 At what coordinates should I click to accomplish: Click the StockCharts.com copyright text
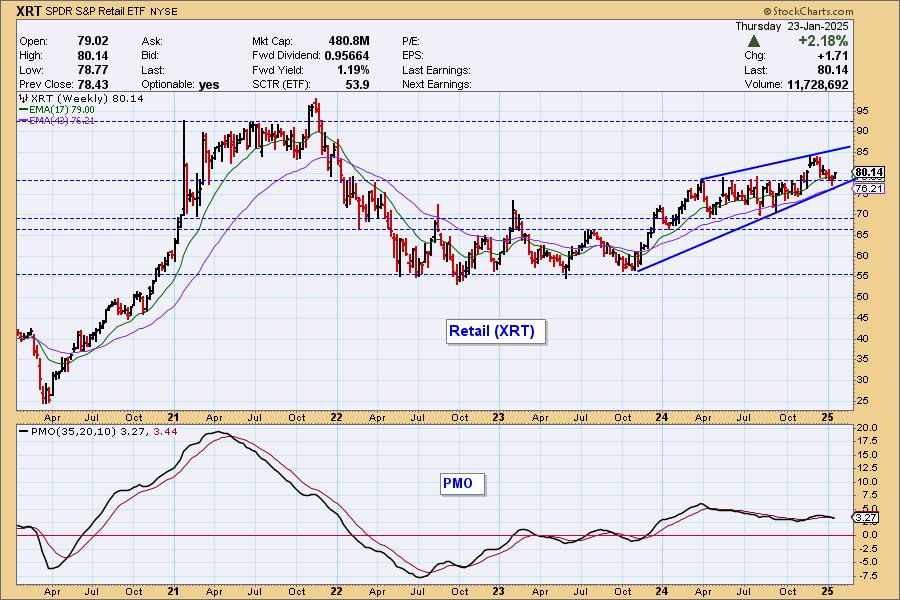(x=809, y=11)
